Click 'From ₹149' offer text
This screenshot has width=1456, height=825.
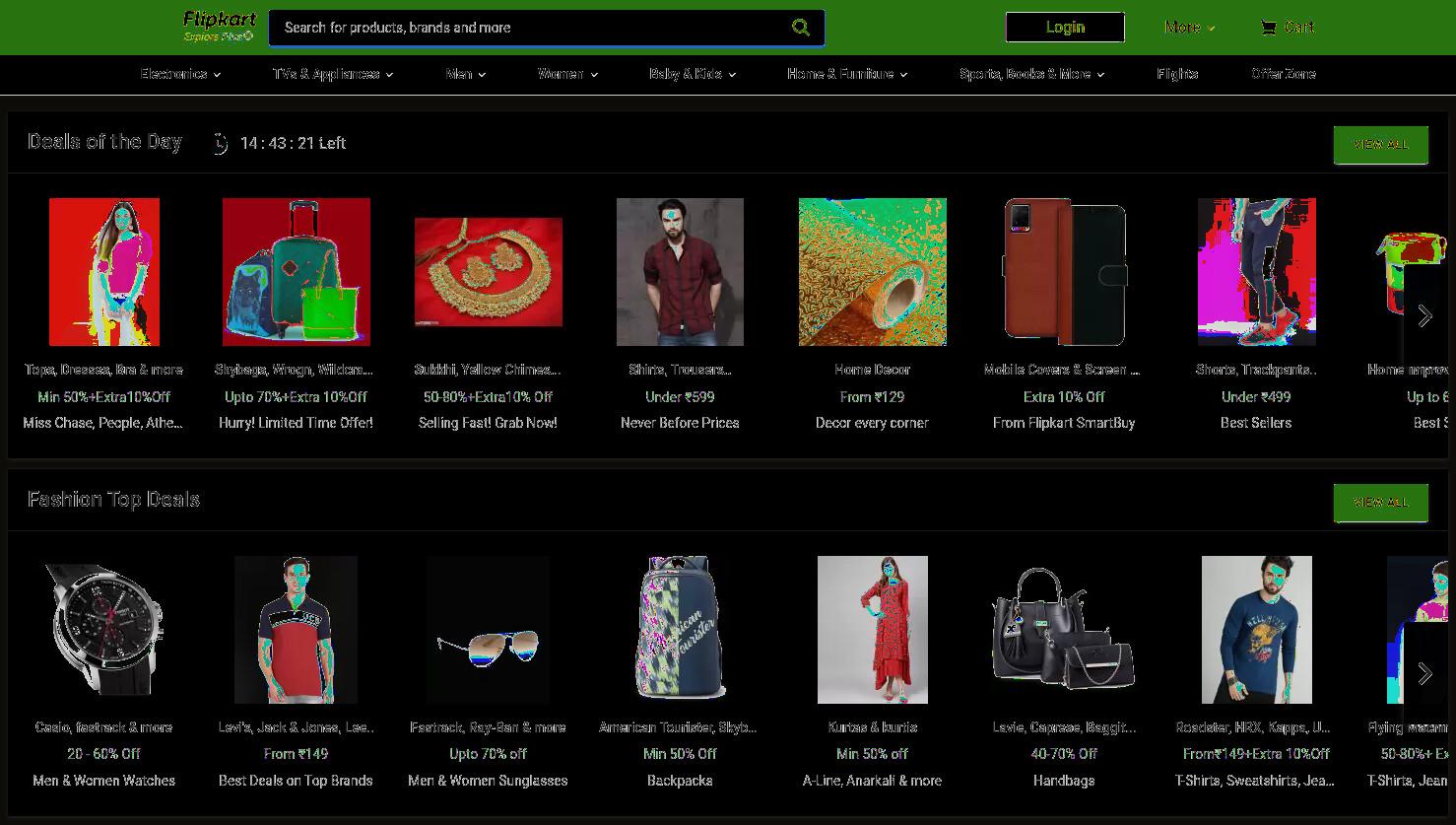point(296,754)
